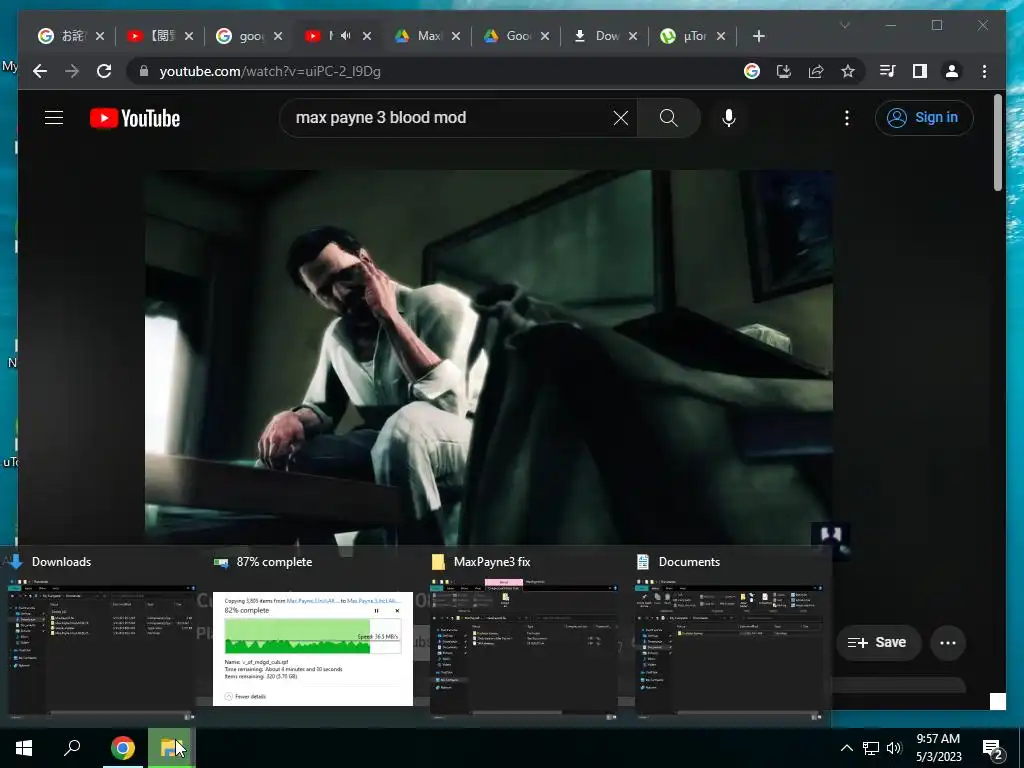Open network status tray icon
The width and height of the screenshot is (1024, 768).
point(871,748)
